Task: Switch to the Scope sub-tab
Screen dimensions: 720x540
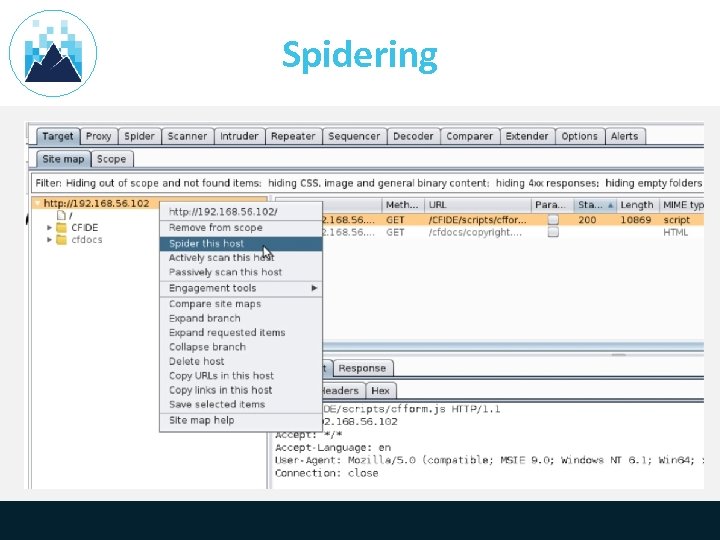Action: [x=112, y=159]
